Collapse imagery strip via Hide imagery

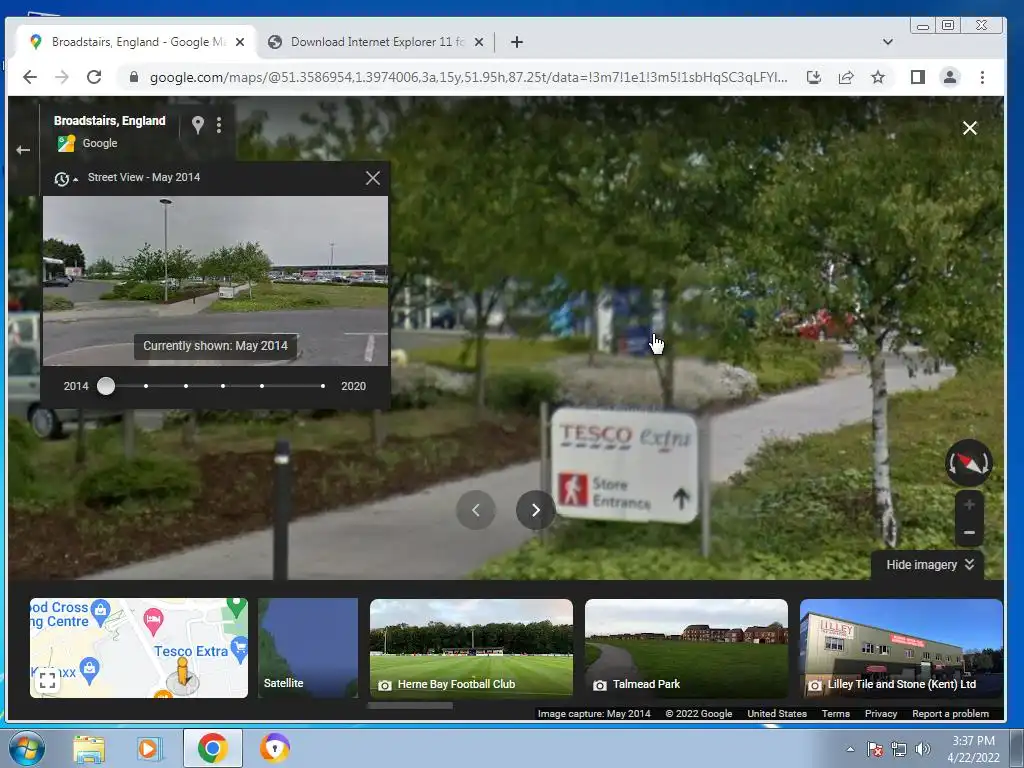930,565
